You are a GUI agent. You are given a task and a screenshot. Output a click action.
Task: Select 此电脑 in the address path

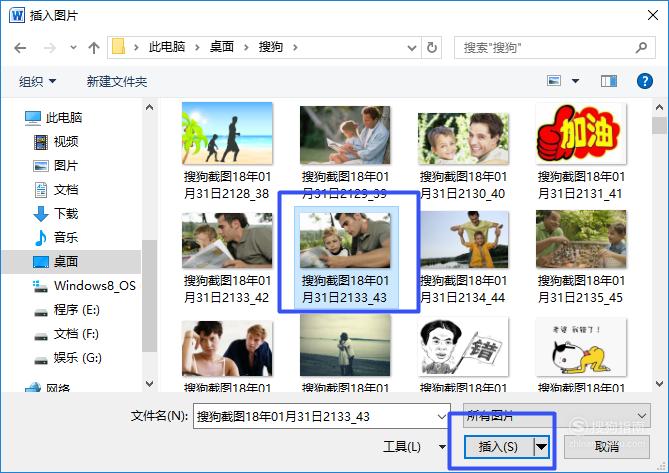tap(167, 46)
